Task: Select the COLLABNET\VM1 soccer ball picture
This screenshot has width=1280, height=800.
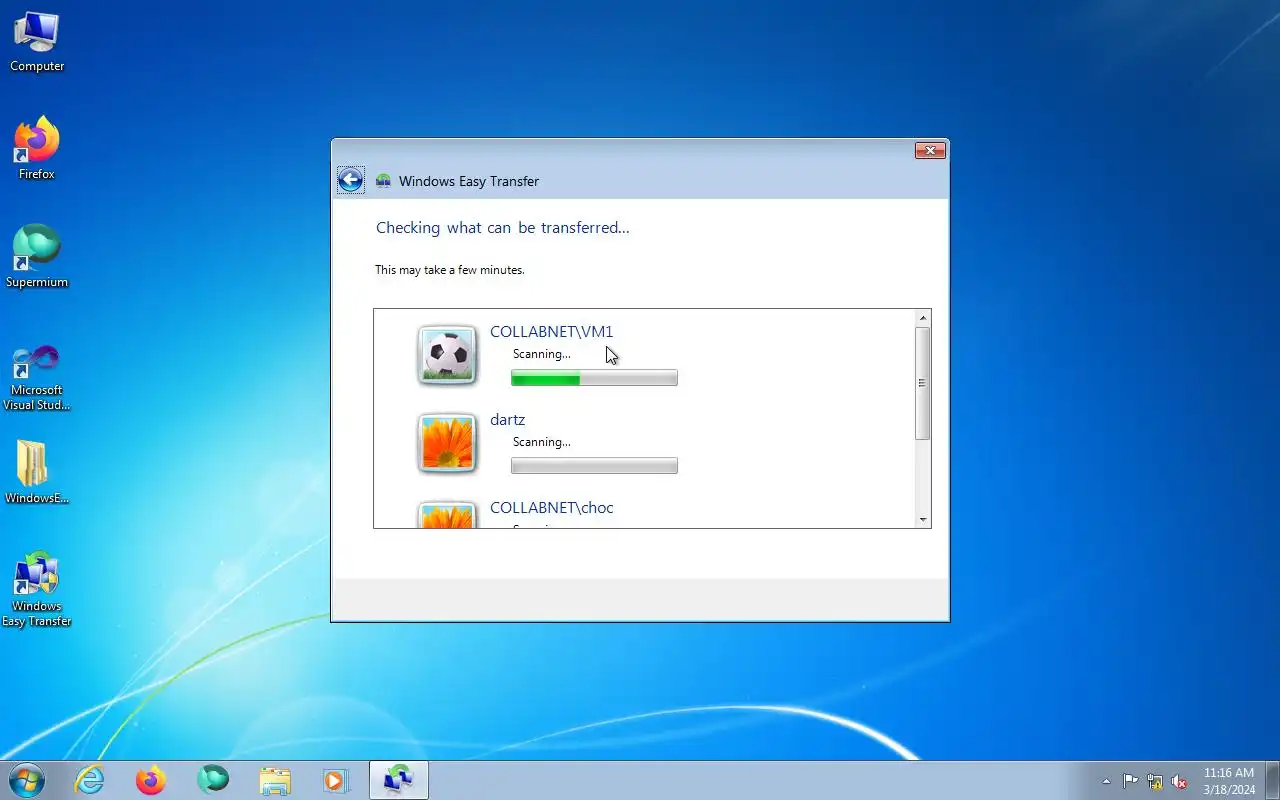Action: (447, 355)
